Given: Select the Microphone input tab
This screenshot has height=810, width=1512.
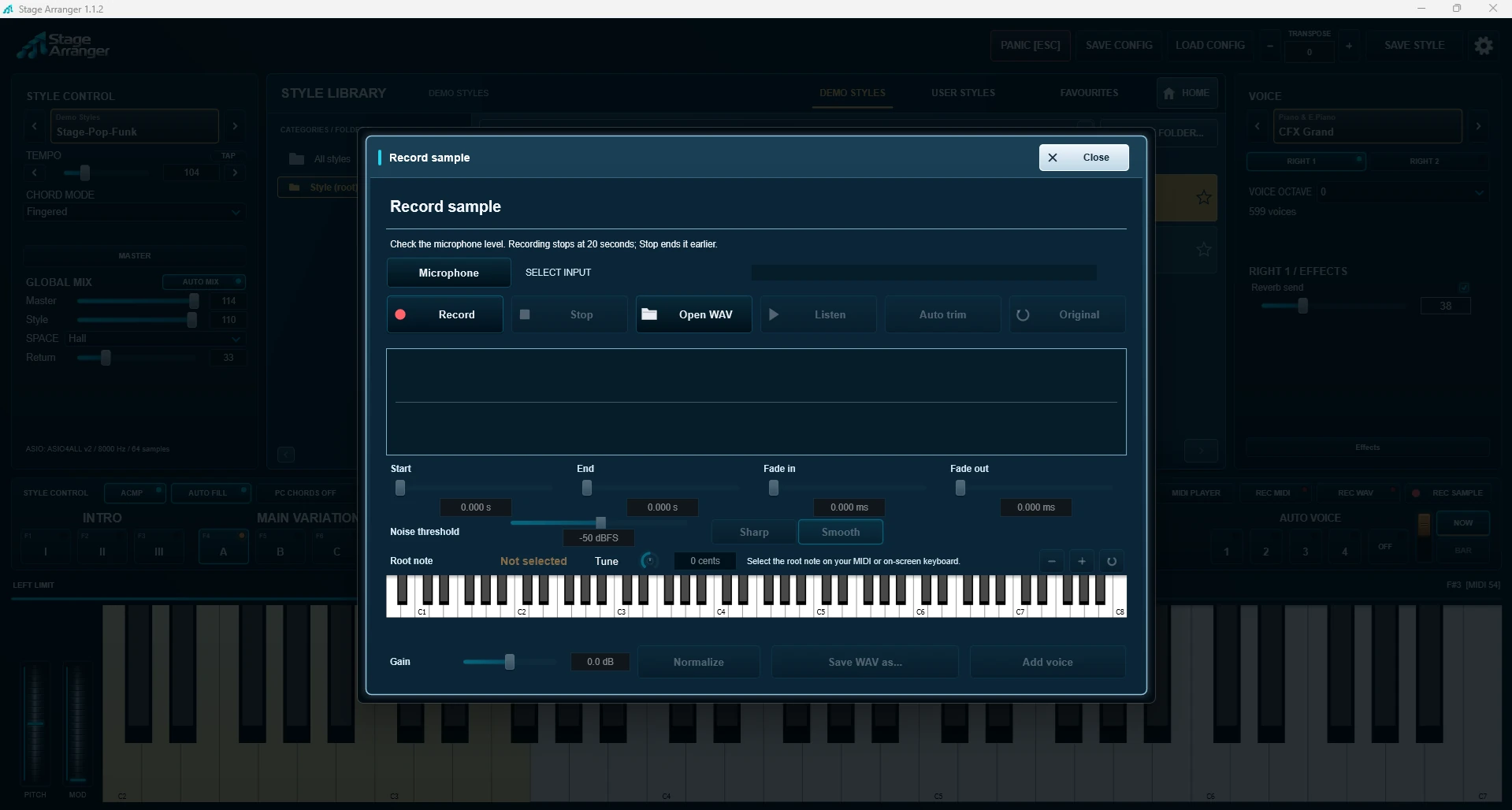Looking at the screenshot, I should (x=448, y=273).
